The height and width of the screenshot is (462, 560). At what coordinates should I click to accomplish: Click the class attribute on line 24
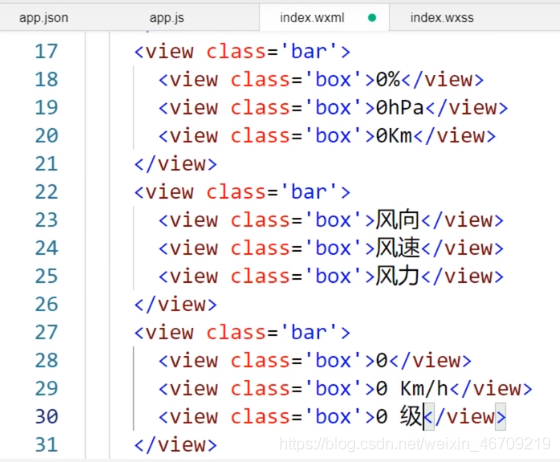click(260, 248)
